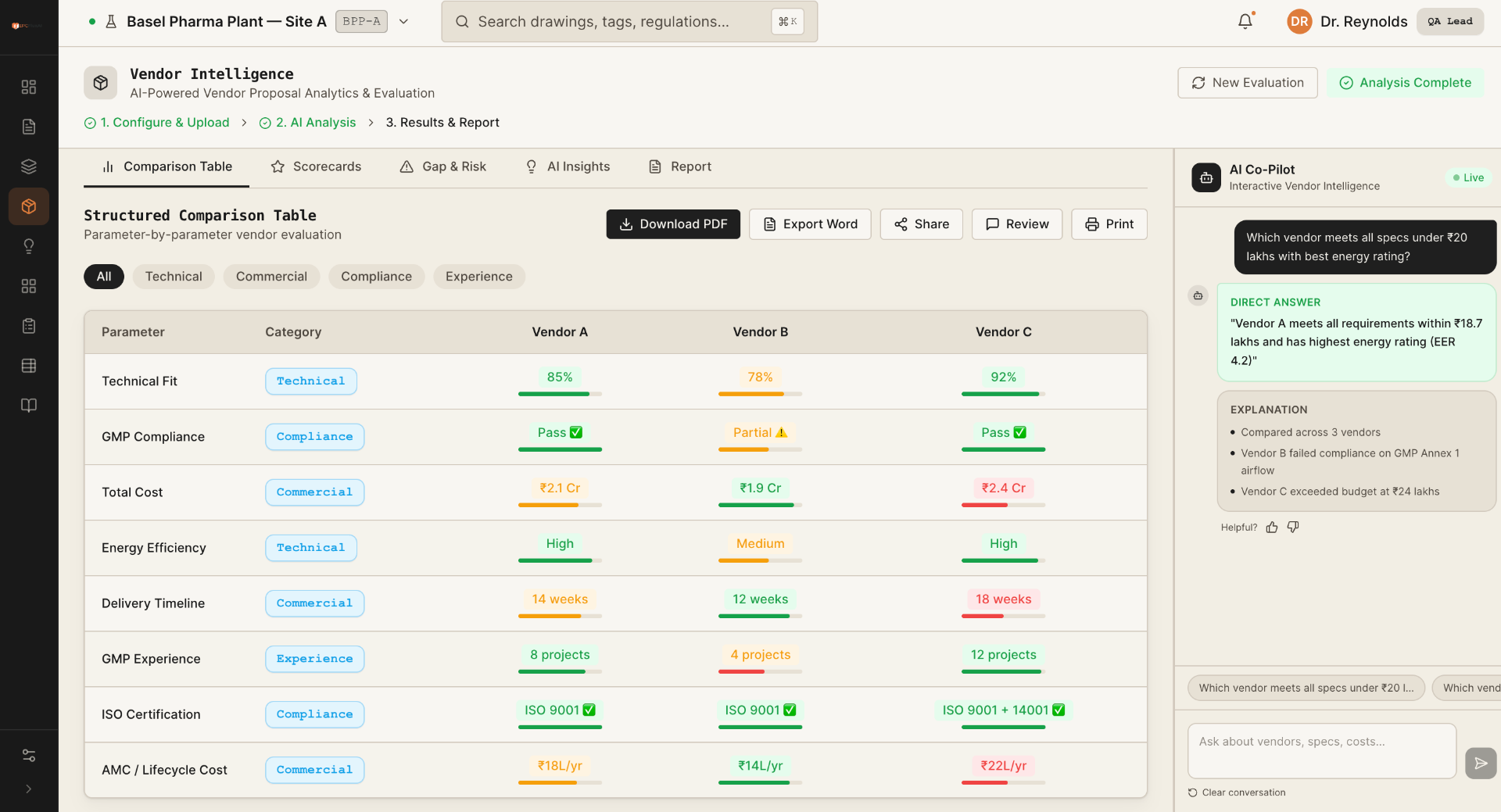Open the clipboard checklist sidebar icon
This screenshot has height=812, width=1501.
[29, 326]
